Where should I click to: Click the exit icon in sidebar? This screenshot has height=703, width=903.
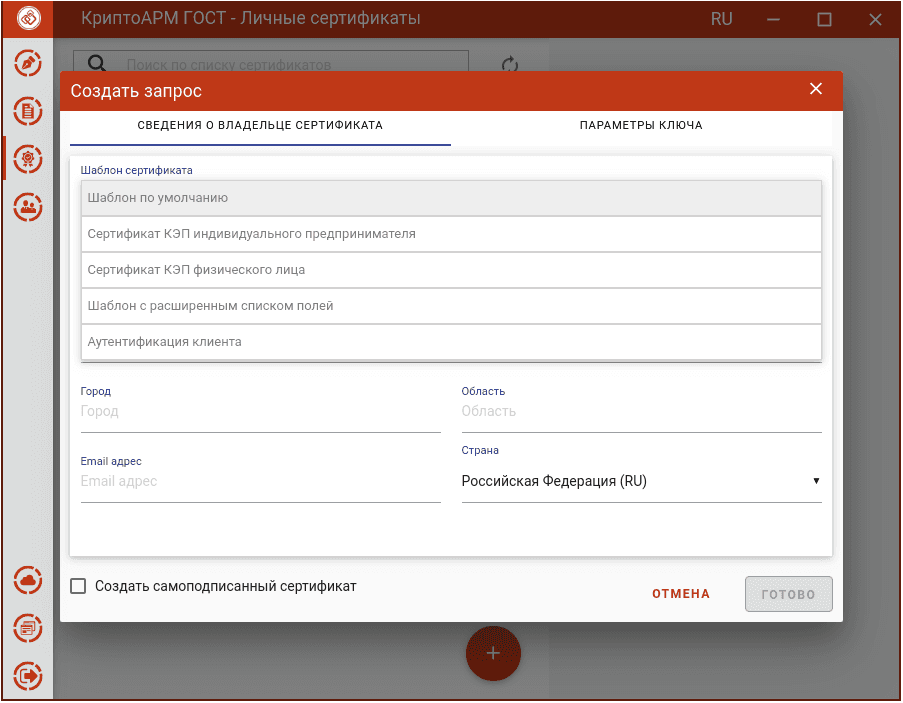pos(28,675)
